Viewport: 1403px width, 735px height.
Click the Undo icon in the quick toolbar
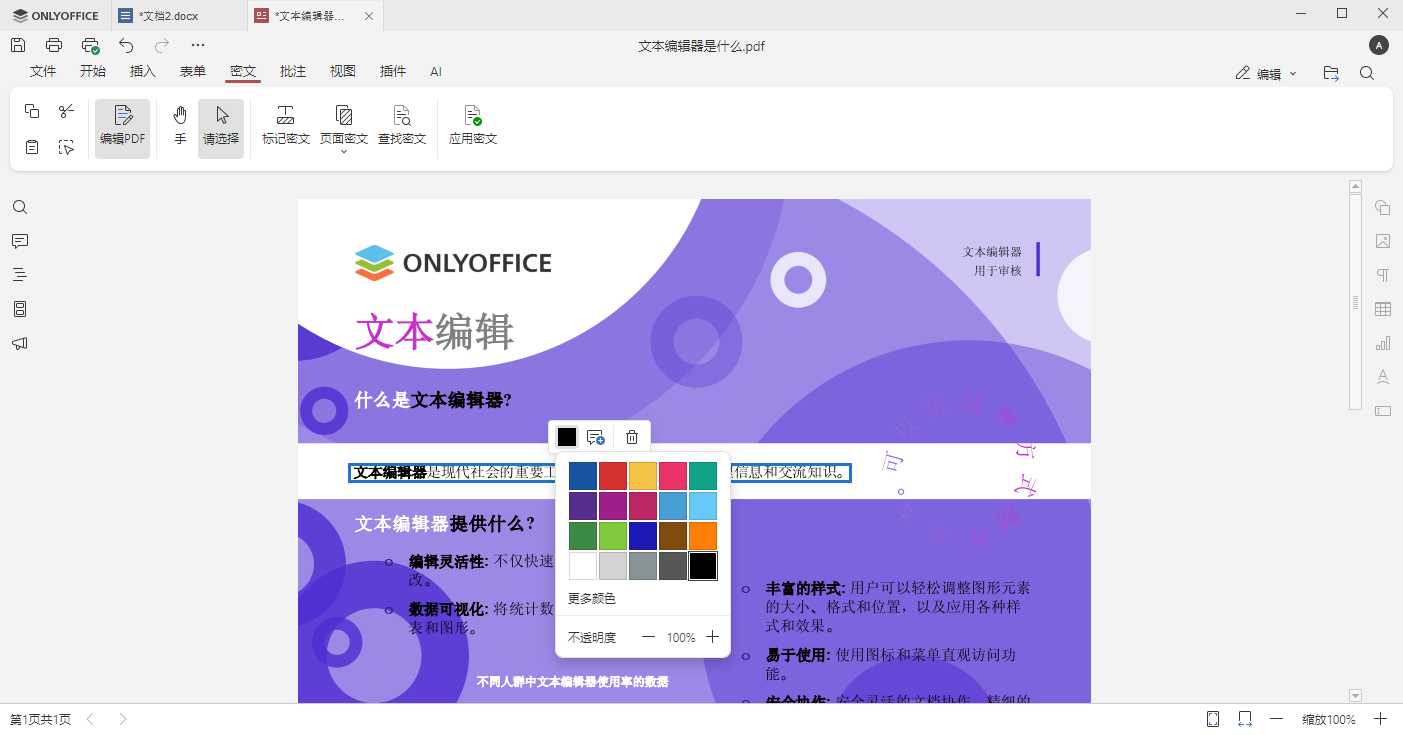click(125, 44)
